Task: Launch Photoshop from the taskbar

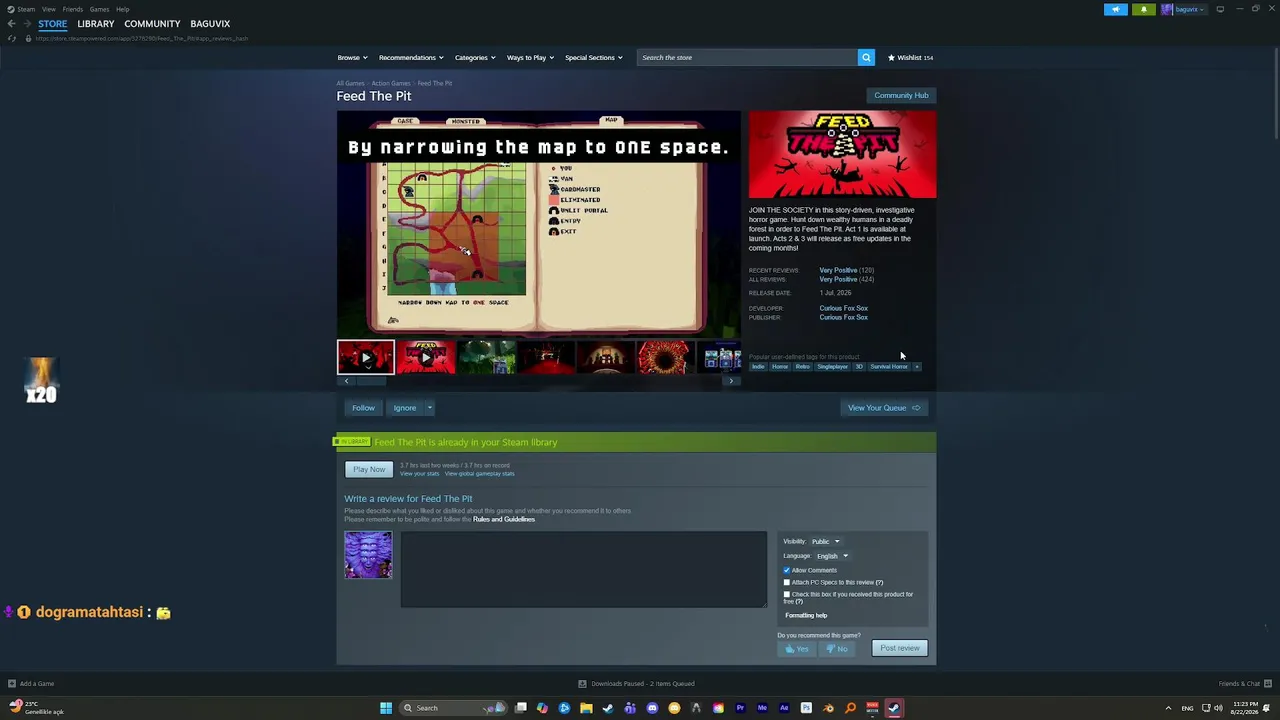Action: point(806,708)
